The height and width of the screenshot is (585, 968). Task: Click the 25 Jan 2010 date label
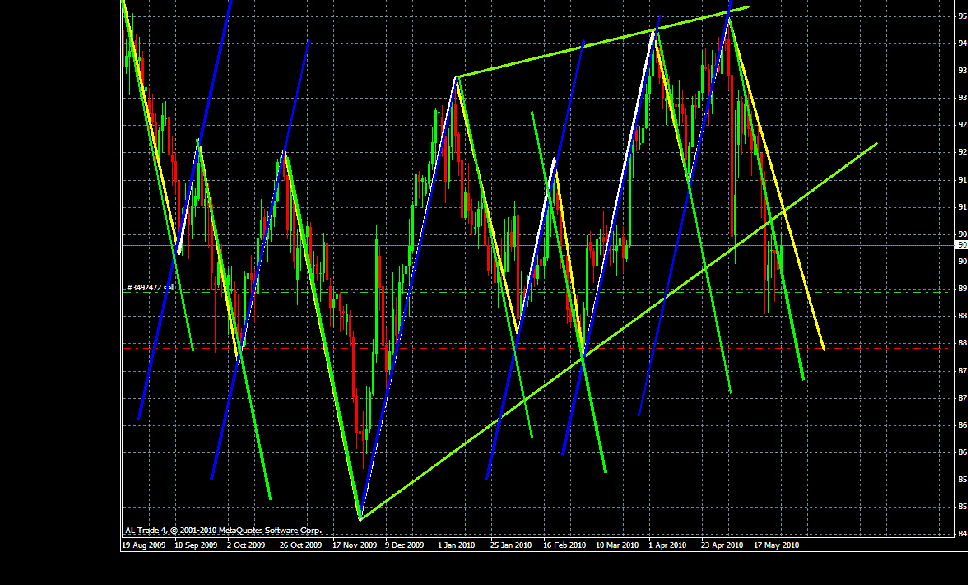510,546
